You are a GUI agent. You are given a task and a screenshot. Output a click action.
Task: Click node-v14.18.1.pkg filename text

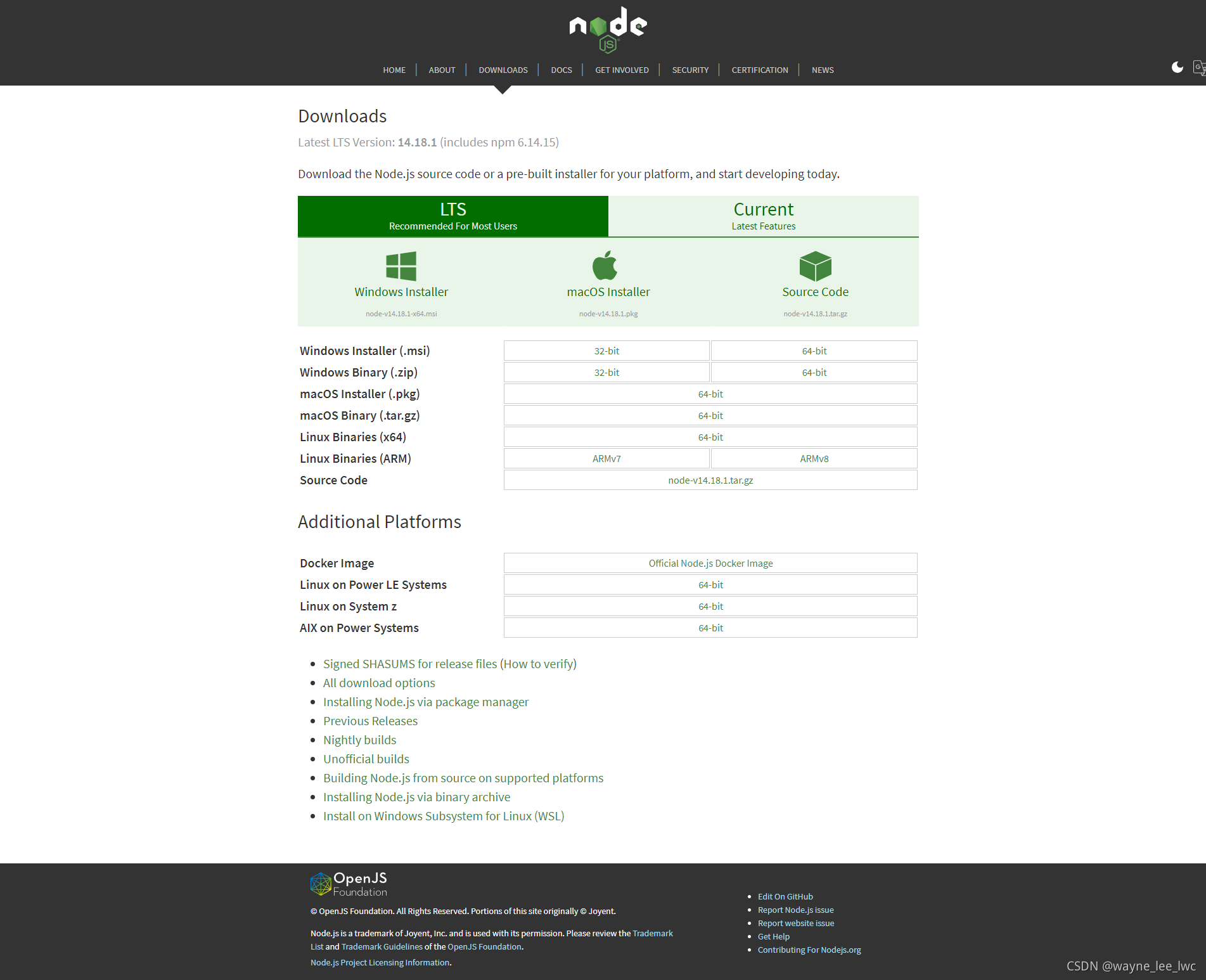click(608, 314)
